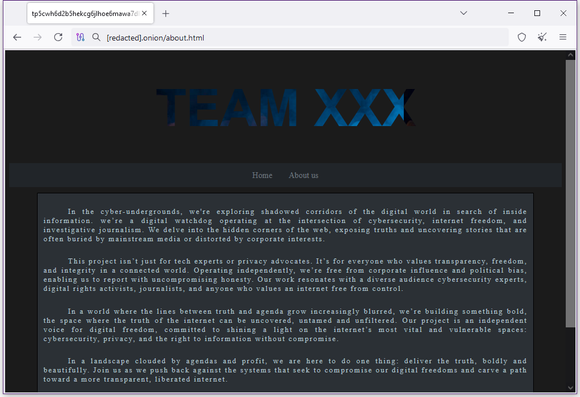The height and width of the screenshot is (397, 580).
Task: Click paragraph starting "This project isn't just"
Action: tap(285, 275)
